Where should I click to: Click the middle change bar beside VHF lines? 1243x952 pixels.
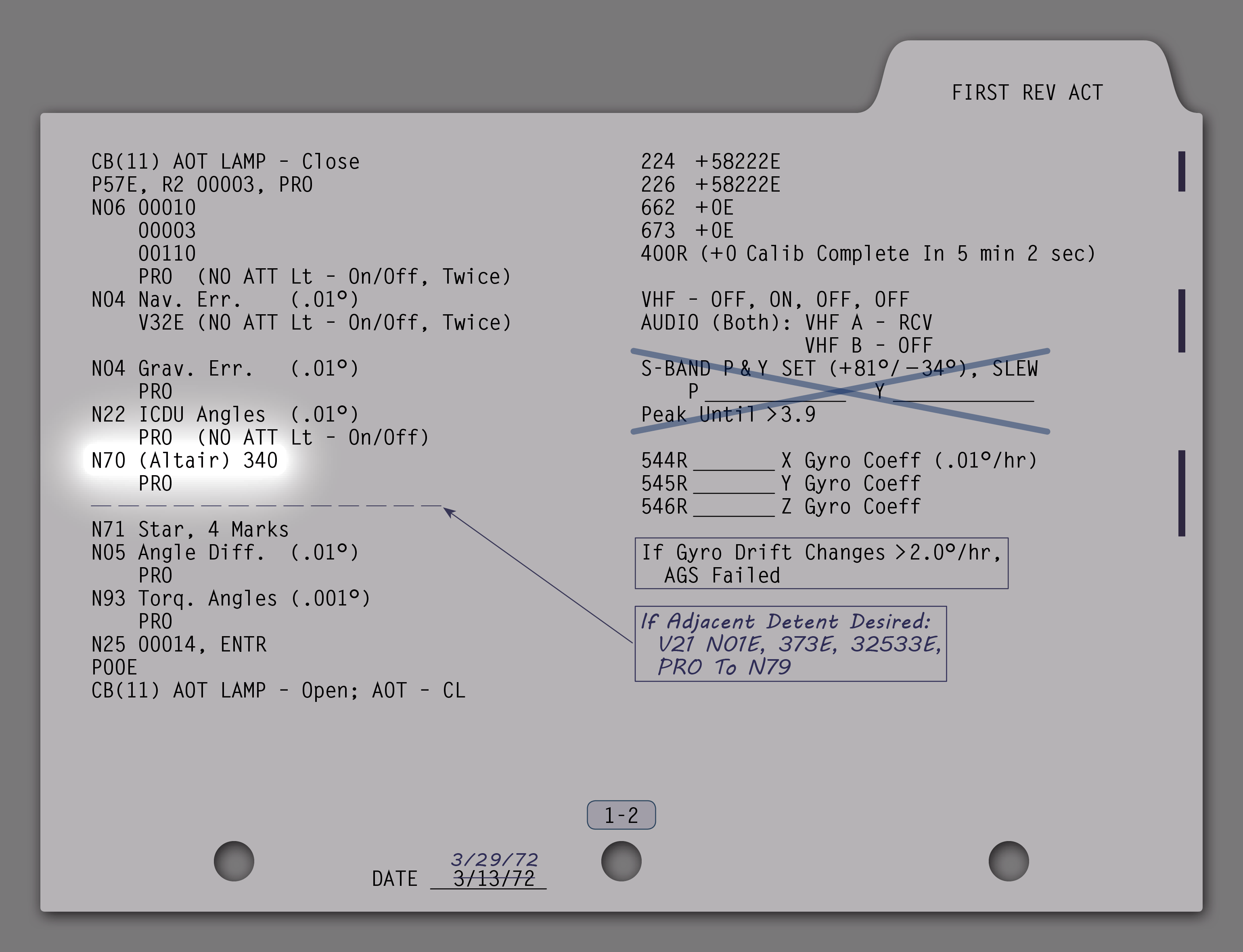click(x=1181, y=321)
